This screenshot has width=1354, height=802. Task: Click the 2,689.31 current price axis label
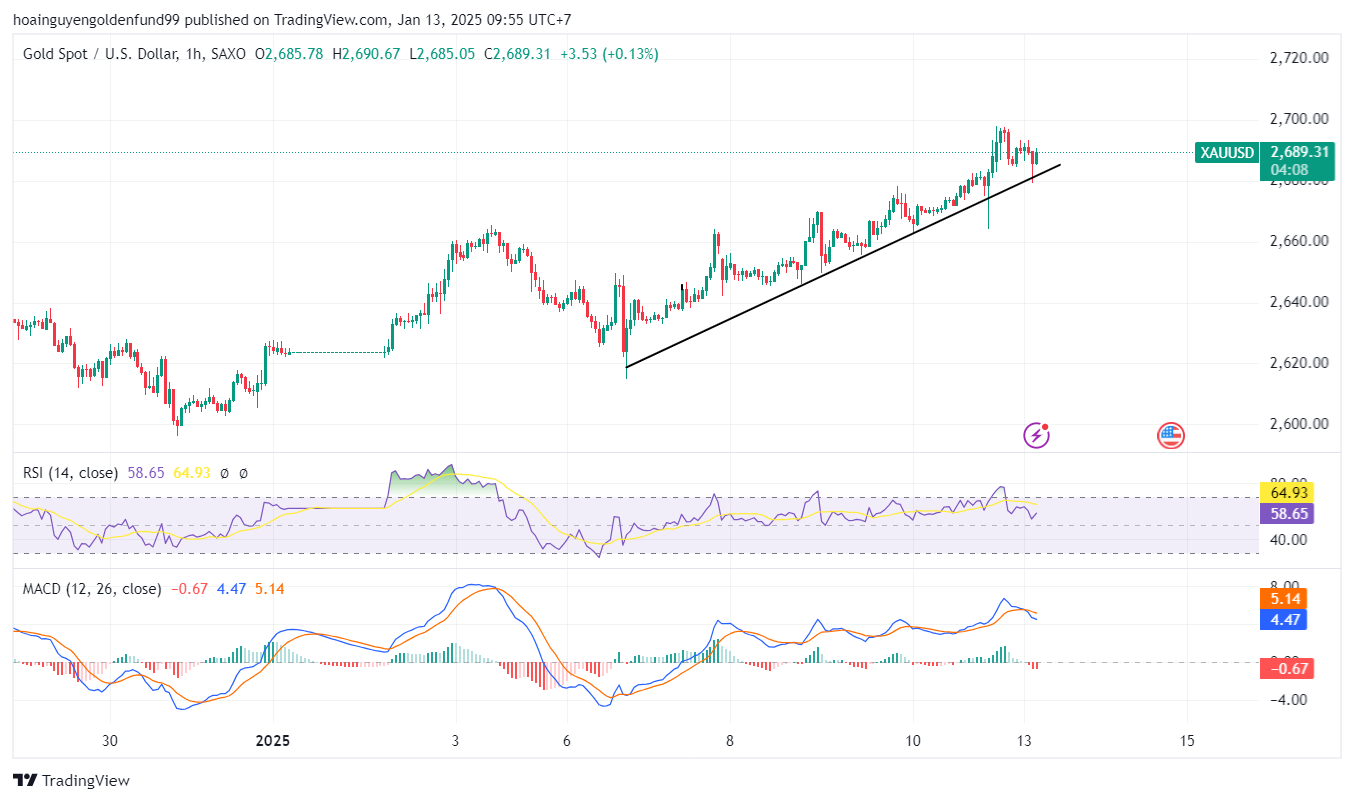point(1299,153)
